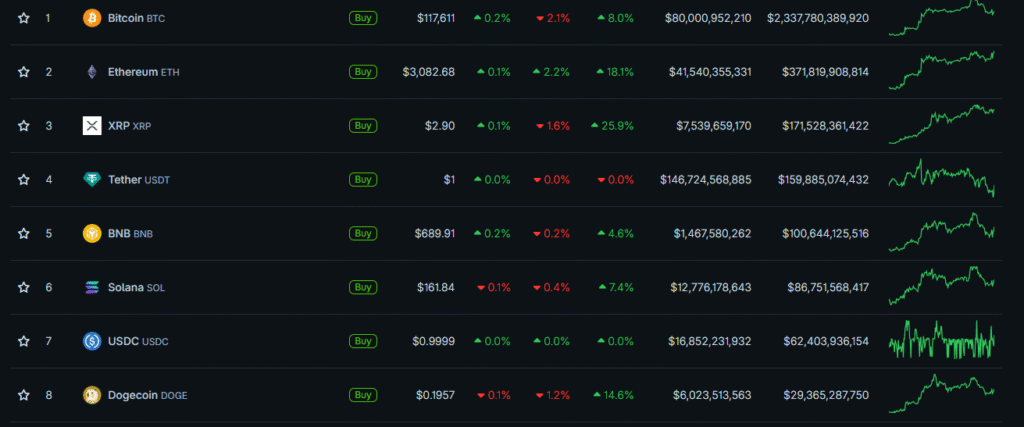Click the Solana logo icon
Viewport: 1024px width, 427px height.
click(92, 288)
